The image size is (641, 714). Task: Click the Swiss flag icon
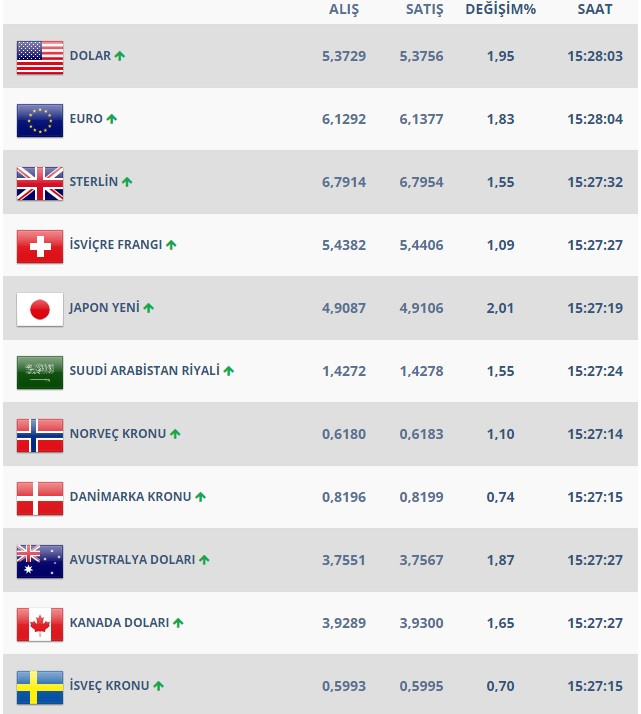40,246
